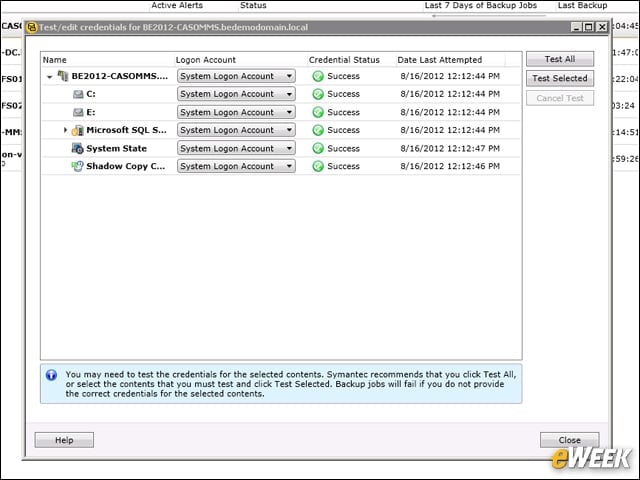Close the credentials dialog with Close button

tap(569, 440)
